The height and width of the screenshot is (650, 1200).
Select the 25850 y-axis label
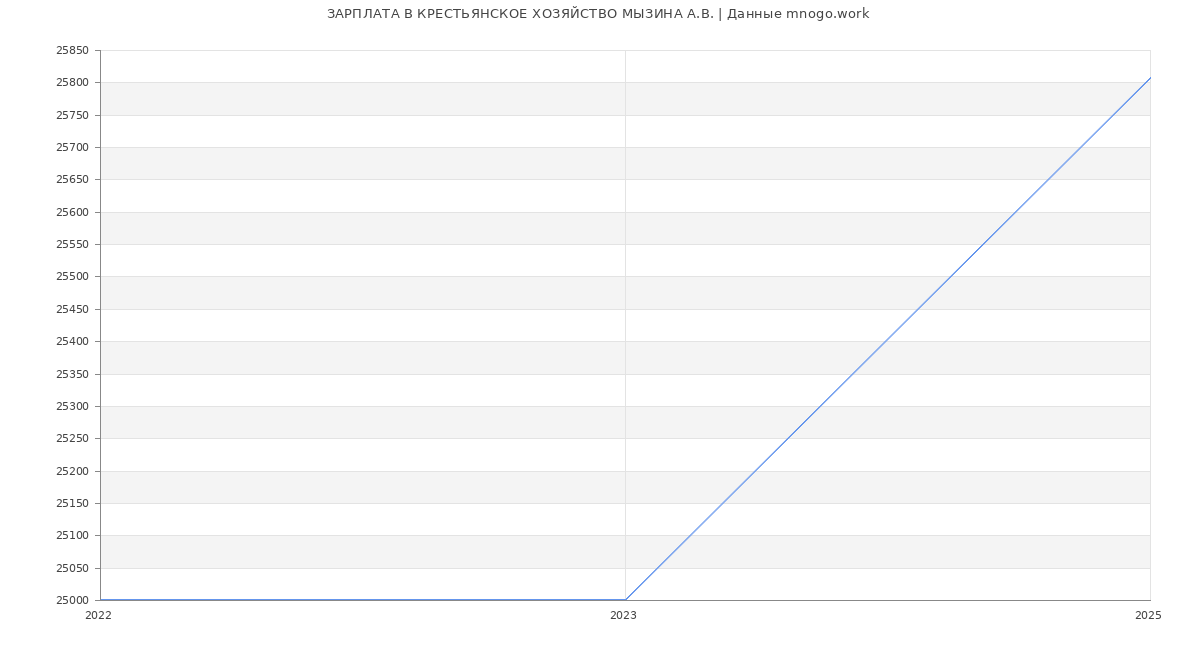point(72,51)
